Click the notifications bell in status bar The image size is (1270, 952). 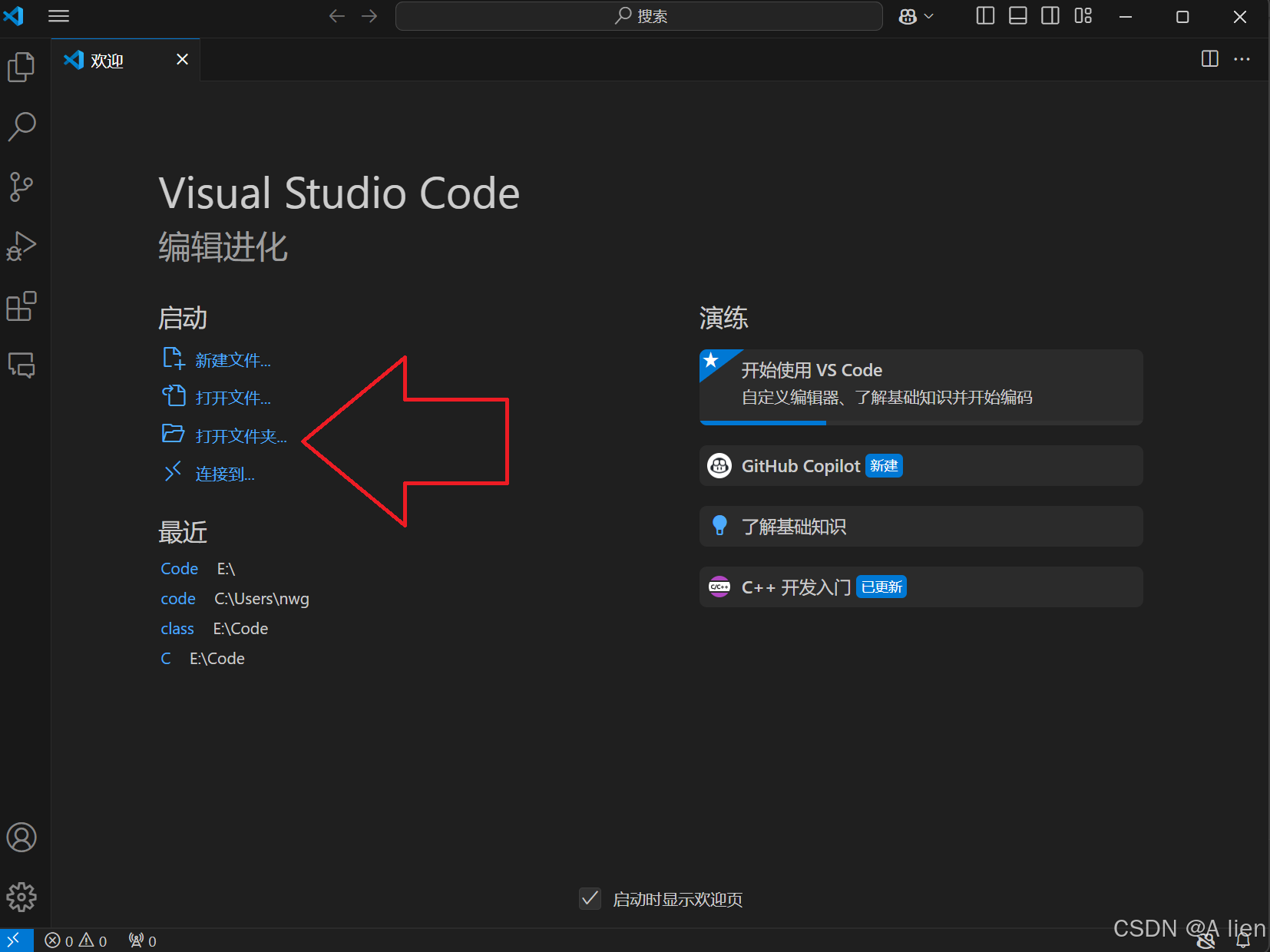coord(1243,940)
